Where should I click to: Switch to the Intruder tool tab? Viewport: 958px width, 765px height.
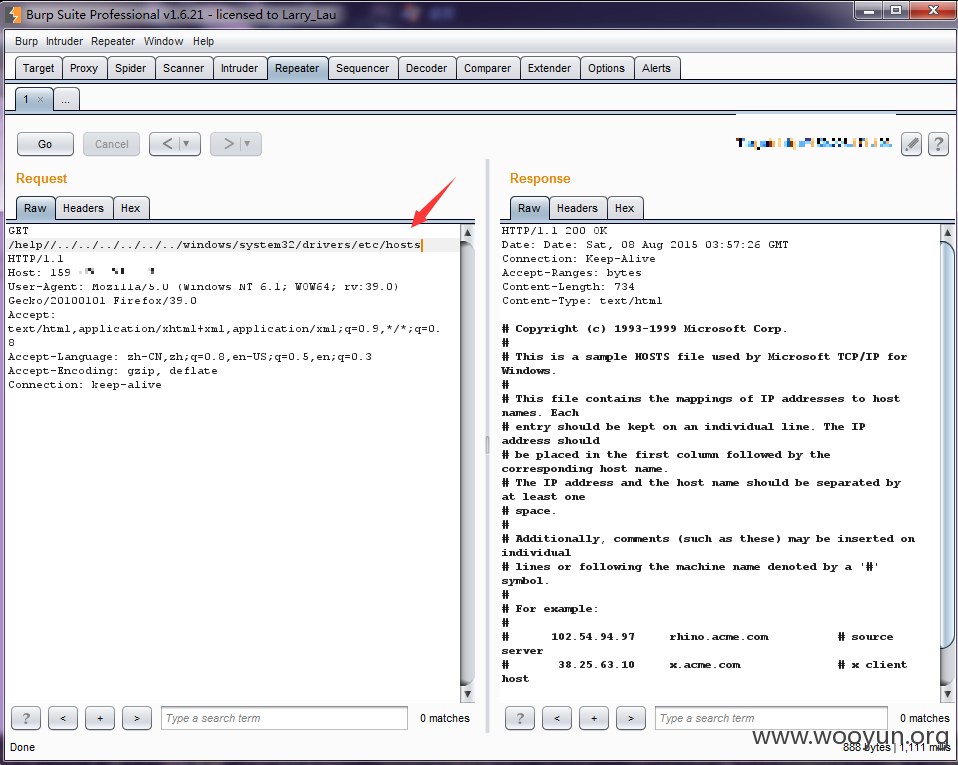(x=240, y=68)
